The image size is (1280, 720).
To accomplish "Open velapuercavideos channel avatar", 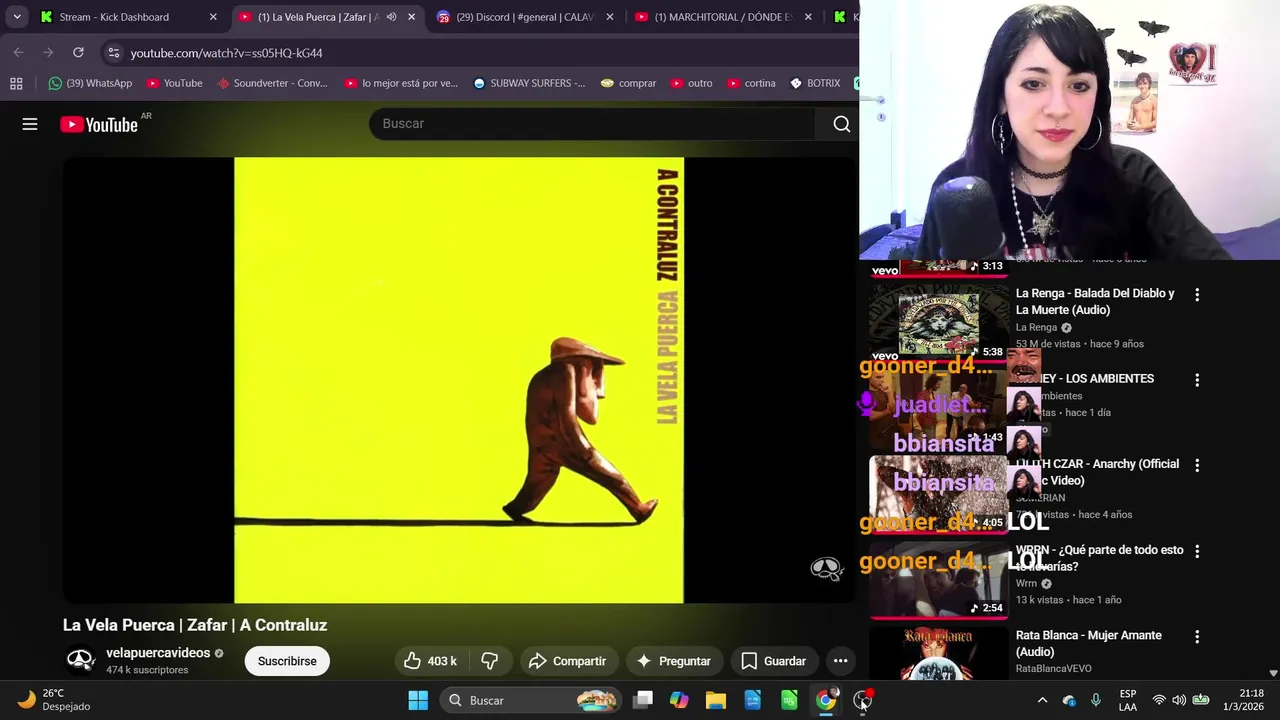I will tap(80, 660).
